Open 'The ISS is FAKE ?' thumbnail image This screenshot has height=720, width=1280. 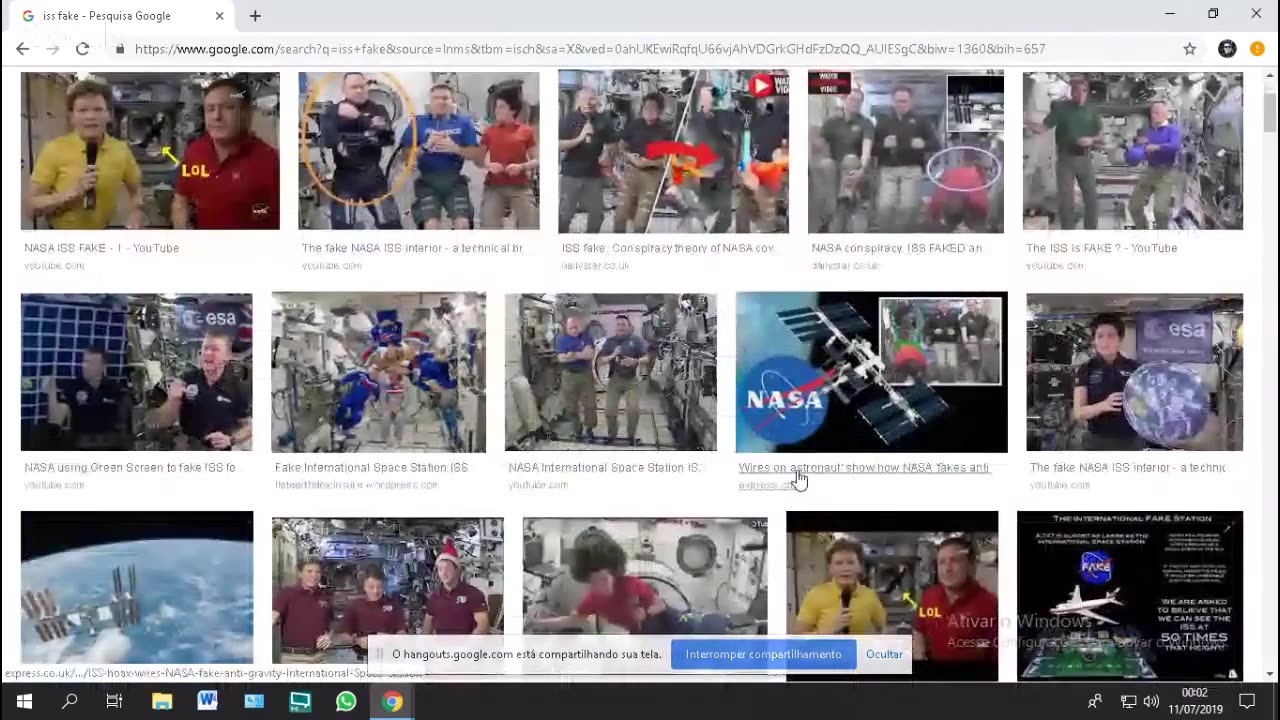click(1133, 151)
